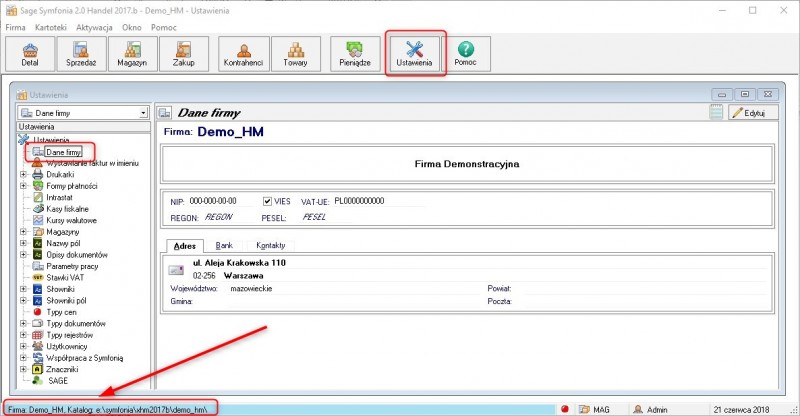Expand the Znaczniki node
This screenshot has width=800, height=416.
click(23, 370)
